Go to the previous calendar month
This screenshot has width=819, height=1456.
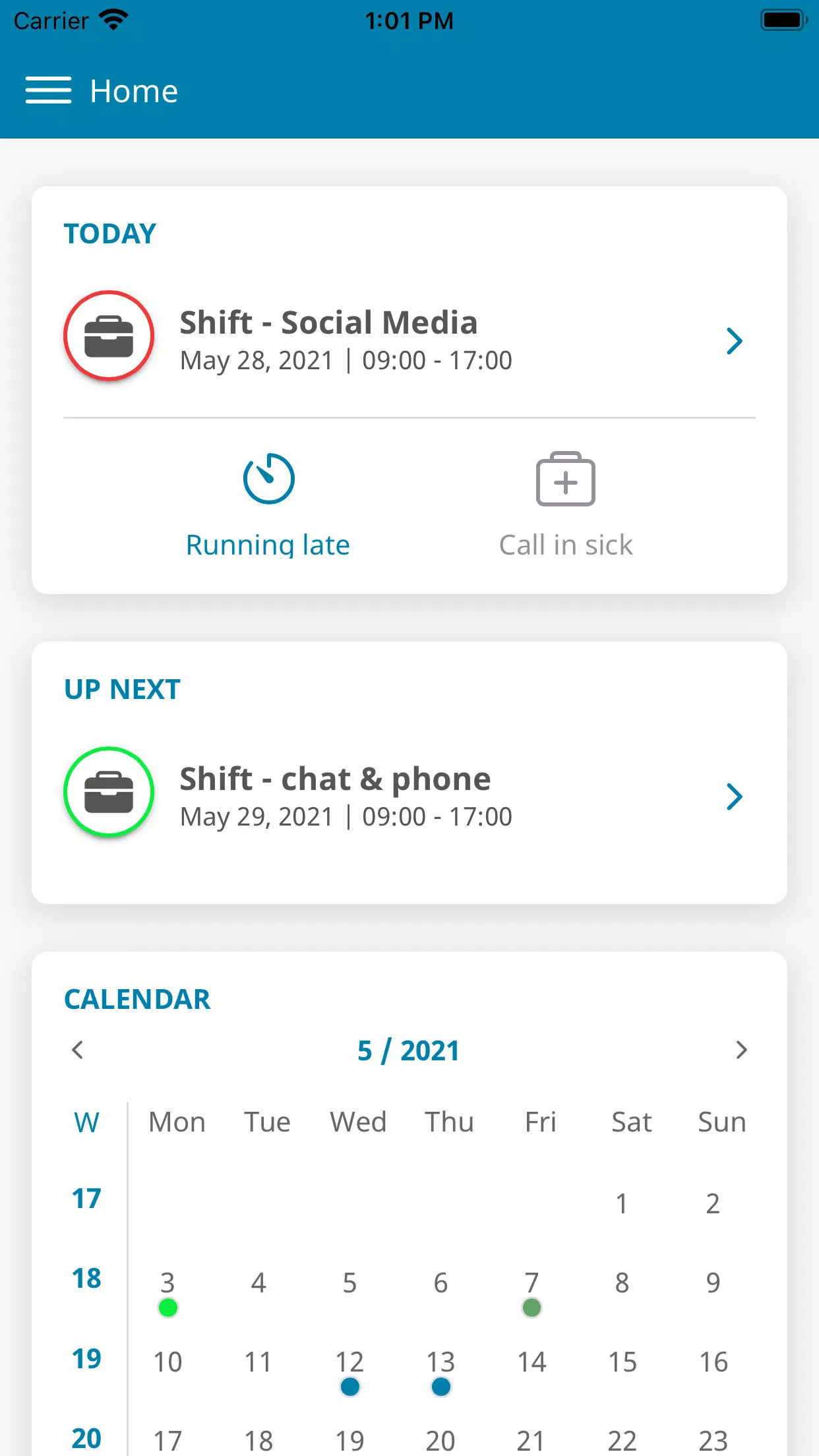tap(78, 1050)
